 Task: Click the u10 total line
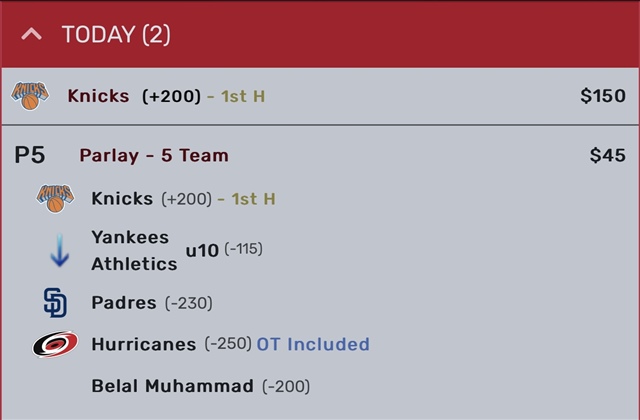point(202,251)
